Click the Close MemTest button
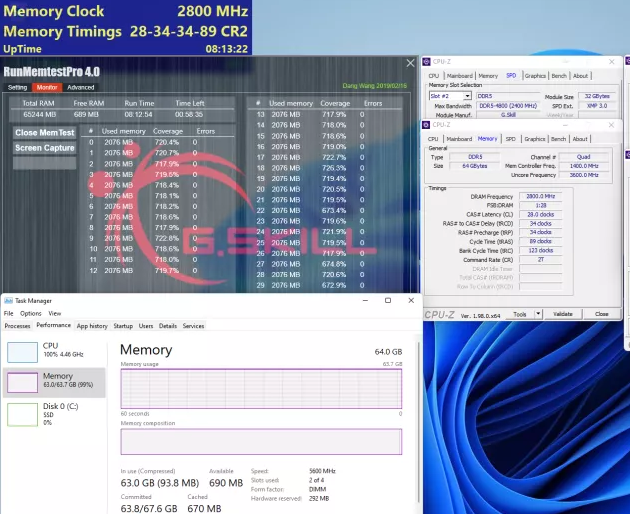The height and width of the screenshot is (514, 630). 45,133
